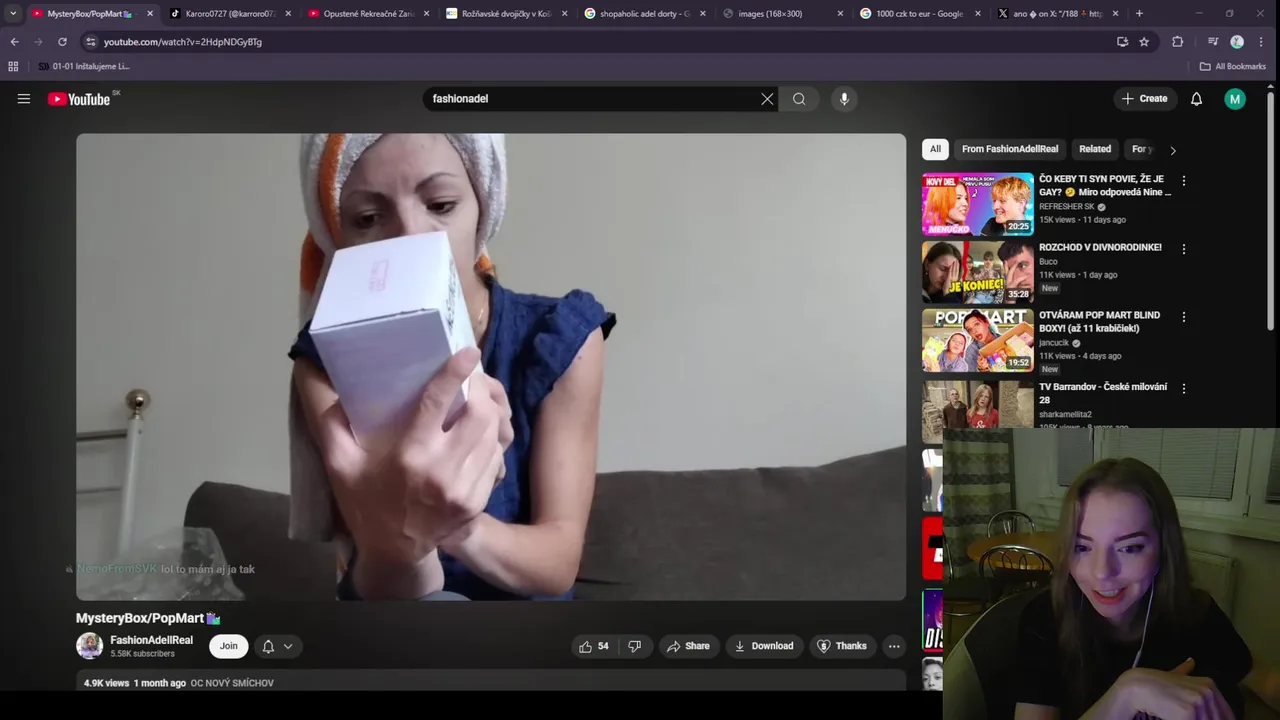Reload the current page
The image size is (1280, 720).
[62, 42]
